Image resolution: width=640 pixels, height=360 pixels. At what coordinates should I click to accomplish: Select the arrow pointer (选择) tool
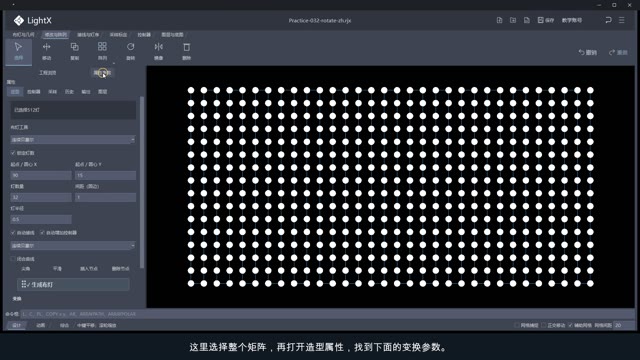pyautogui.click(x=18, y=51)
